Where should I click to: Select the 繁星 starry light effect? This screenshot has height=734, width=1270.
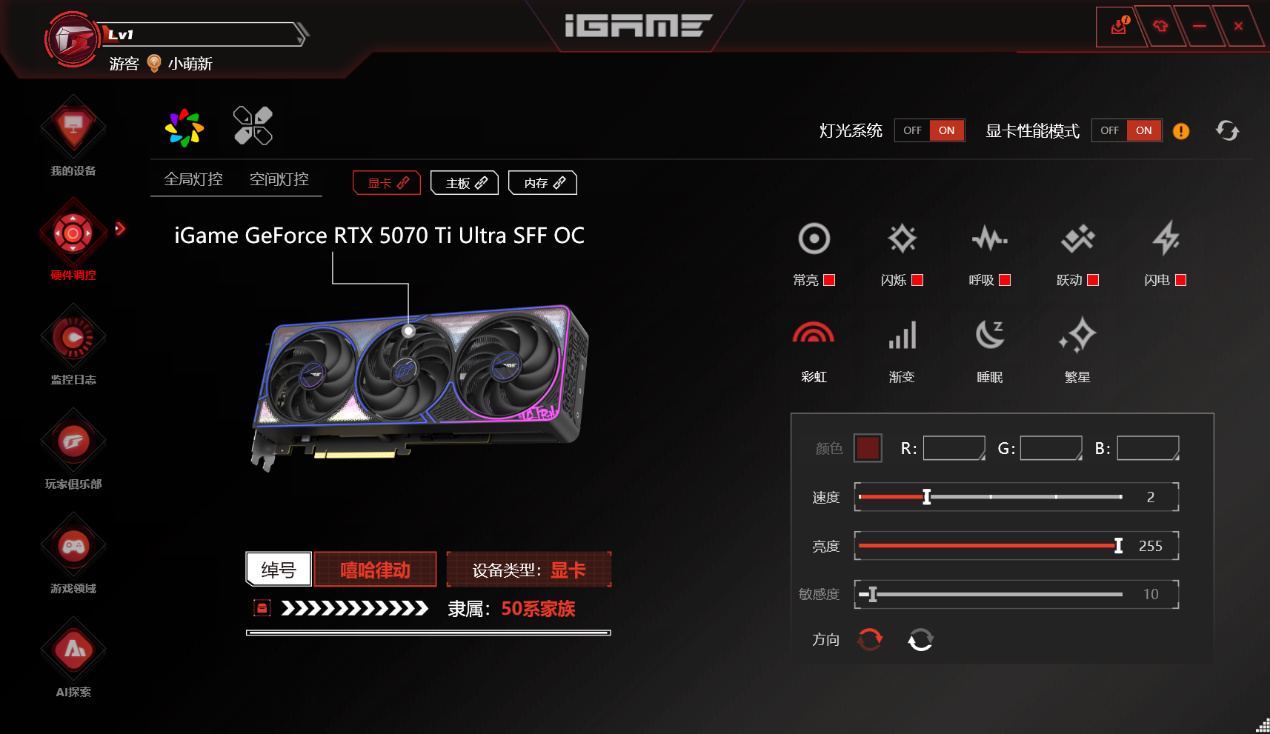1077,335
